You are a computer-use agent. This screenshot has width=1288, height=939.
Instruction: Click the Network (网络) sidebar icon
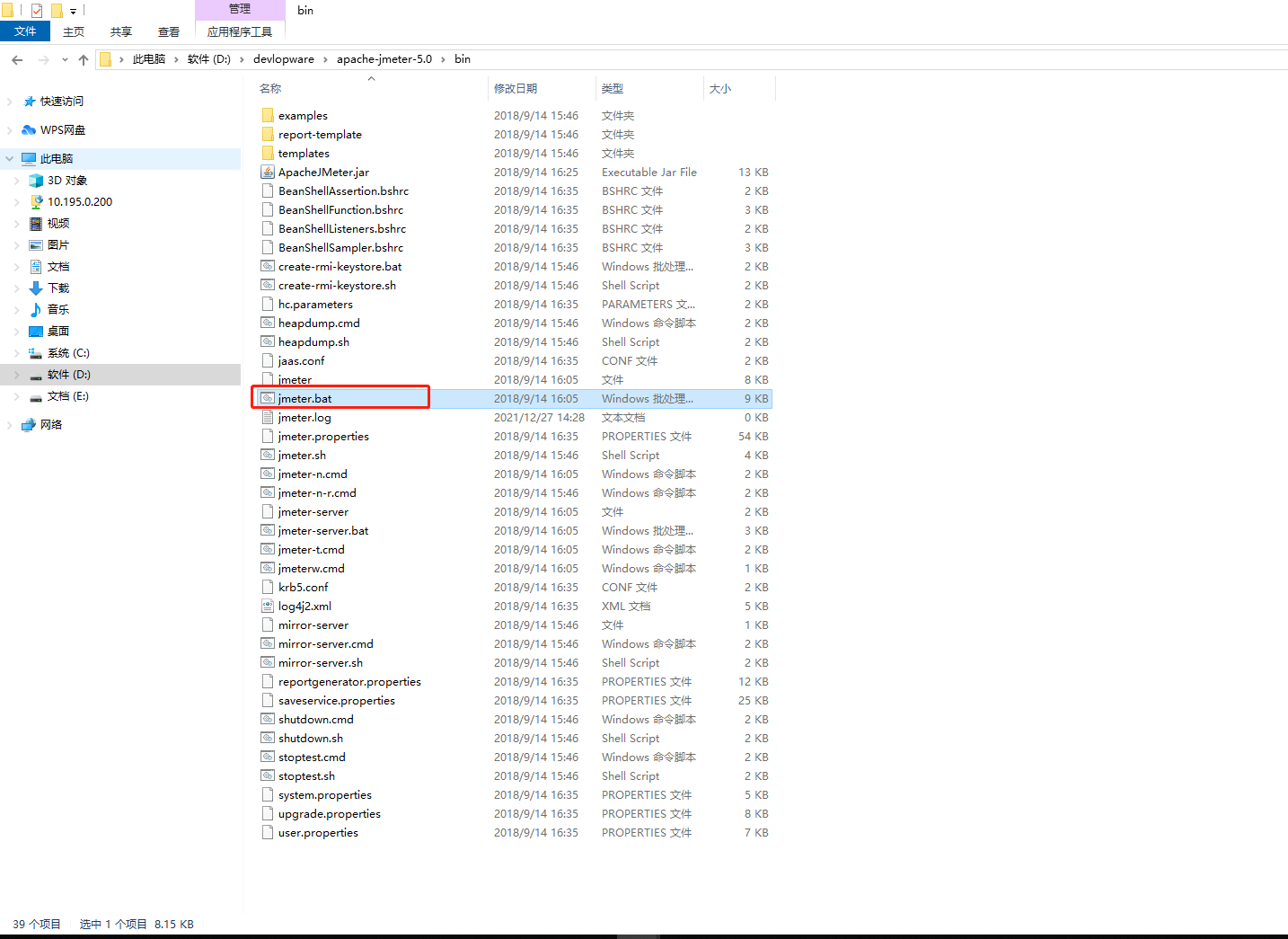click(x=29, y=425)
